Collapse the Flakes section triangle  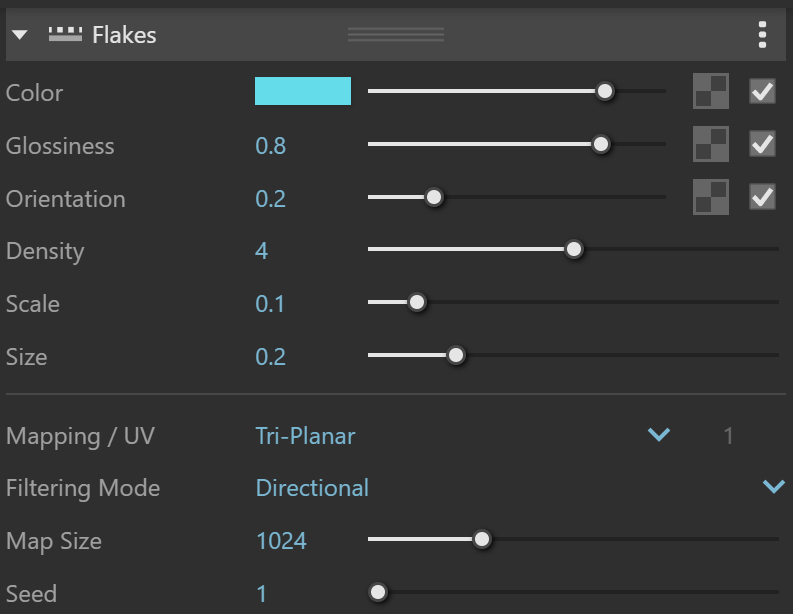(20, 35)
